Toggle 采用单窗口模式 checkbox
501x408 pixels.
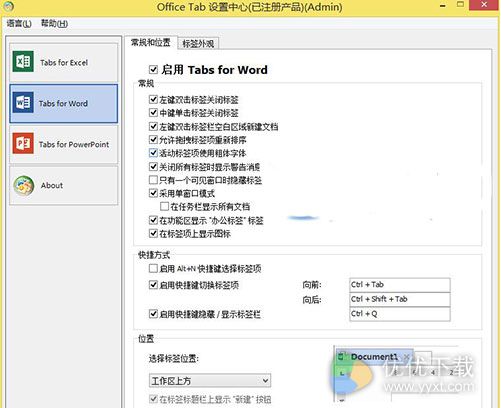(x=153, y=193)
